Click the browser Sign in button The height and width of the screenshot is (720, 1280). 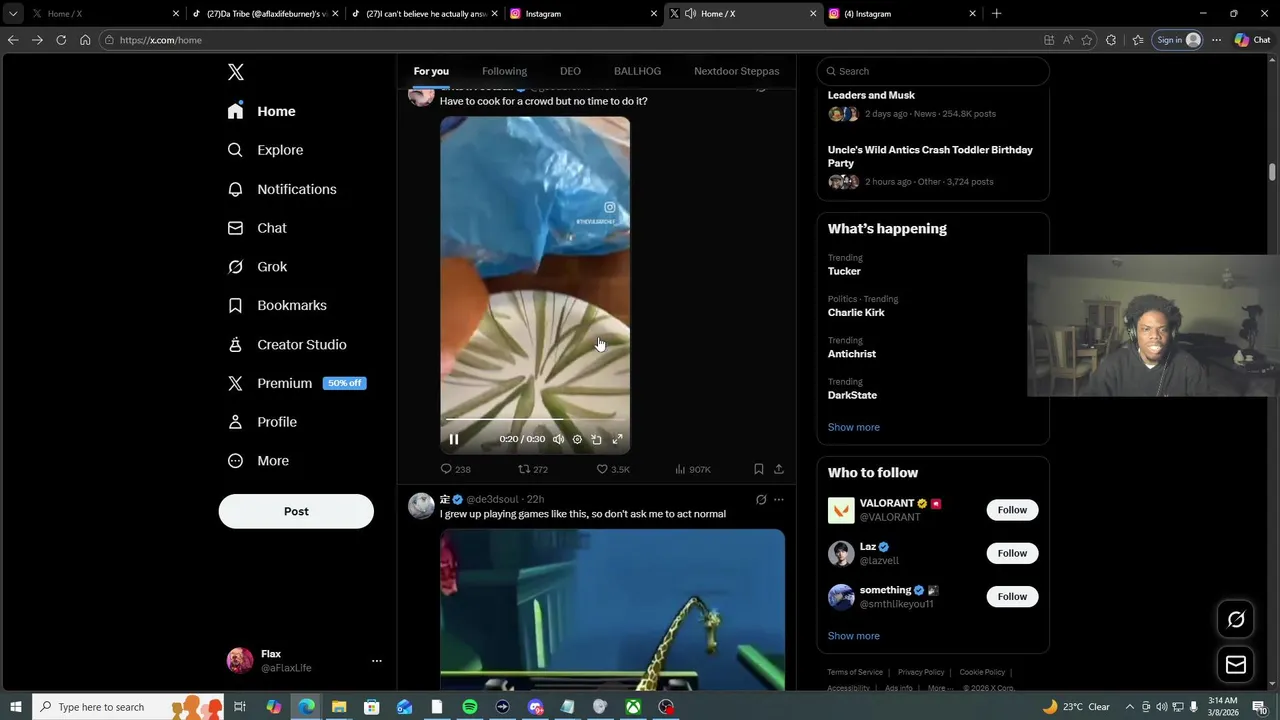(1178, 40)
